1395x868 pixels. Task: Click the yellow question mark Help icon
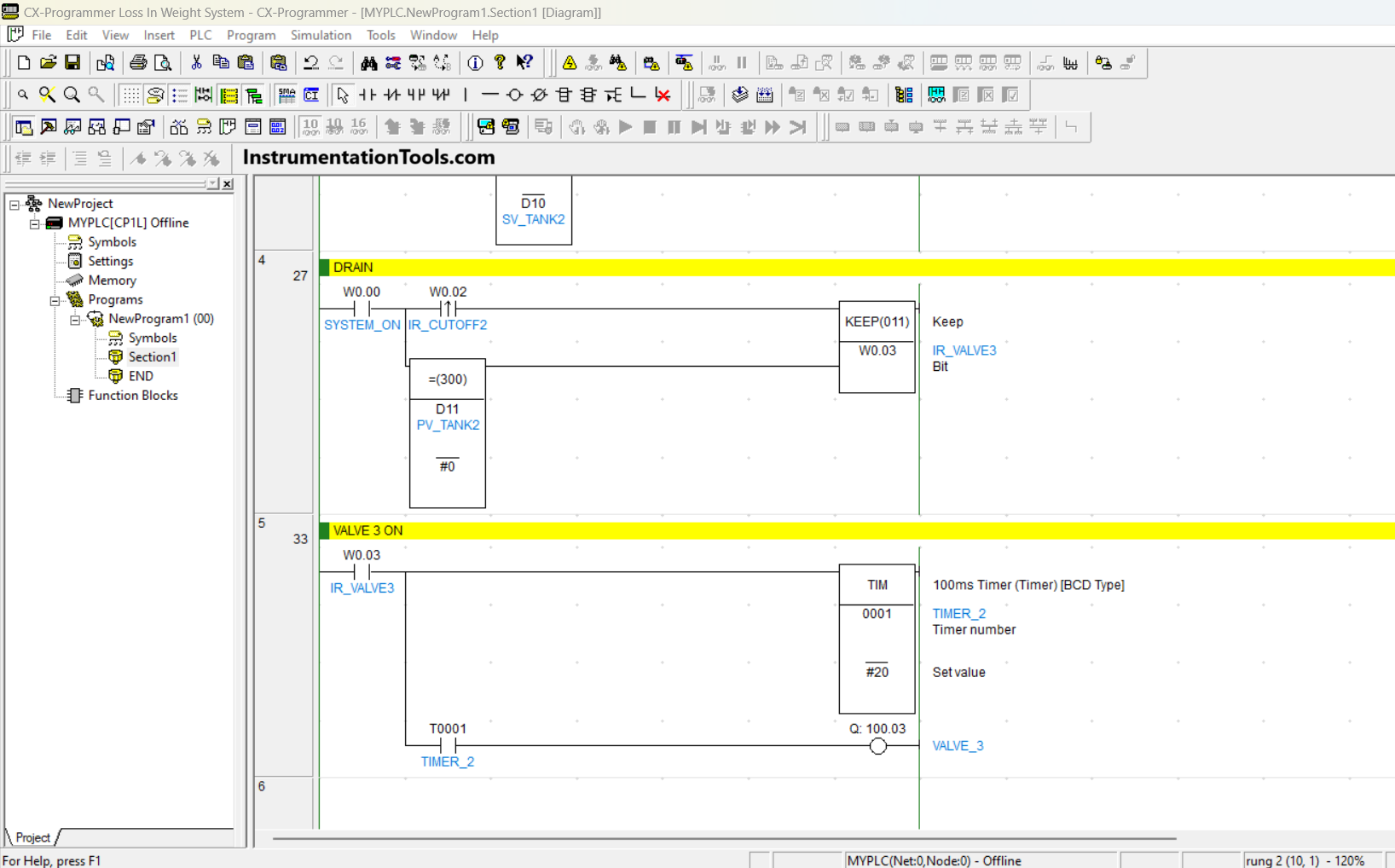click(x=500, y=62)
